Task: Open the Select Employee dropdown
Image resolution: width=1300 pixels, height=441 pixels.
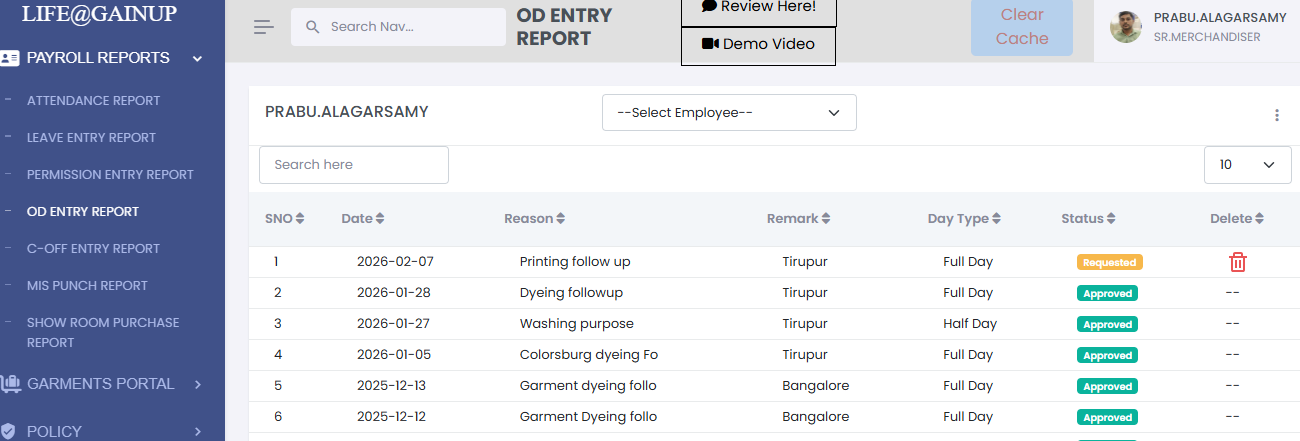Action: coord(729,113)
